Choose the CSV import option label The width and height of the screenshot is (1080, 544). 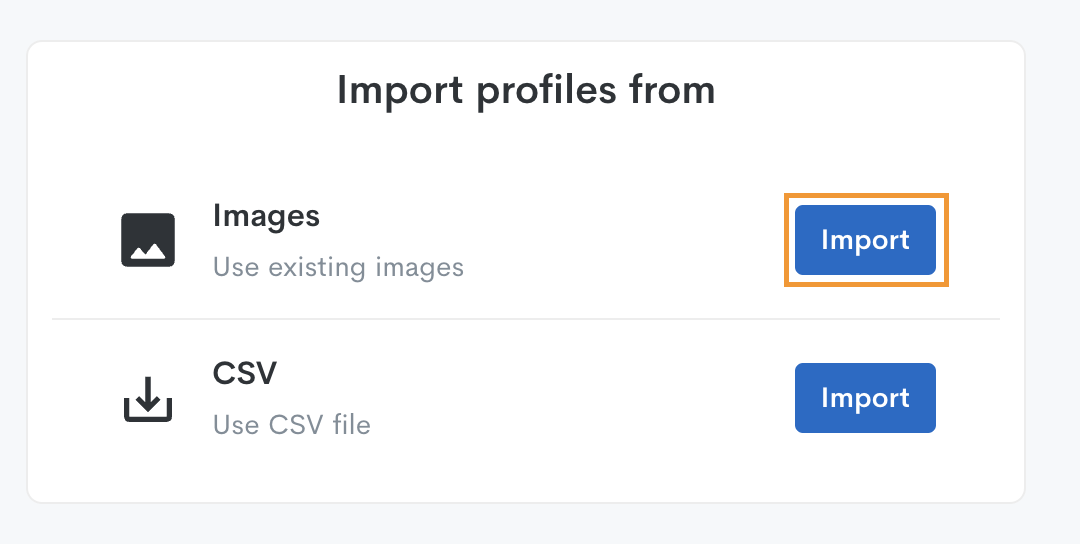(245, 373)
